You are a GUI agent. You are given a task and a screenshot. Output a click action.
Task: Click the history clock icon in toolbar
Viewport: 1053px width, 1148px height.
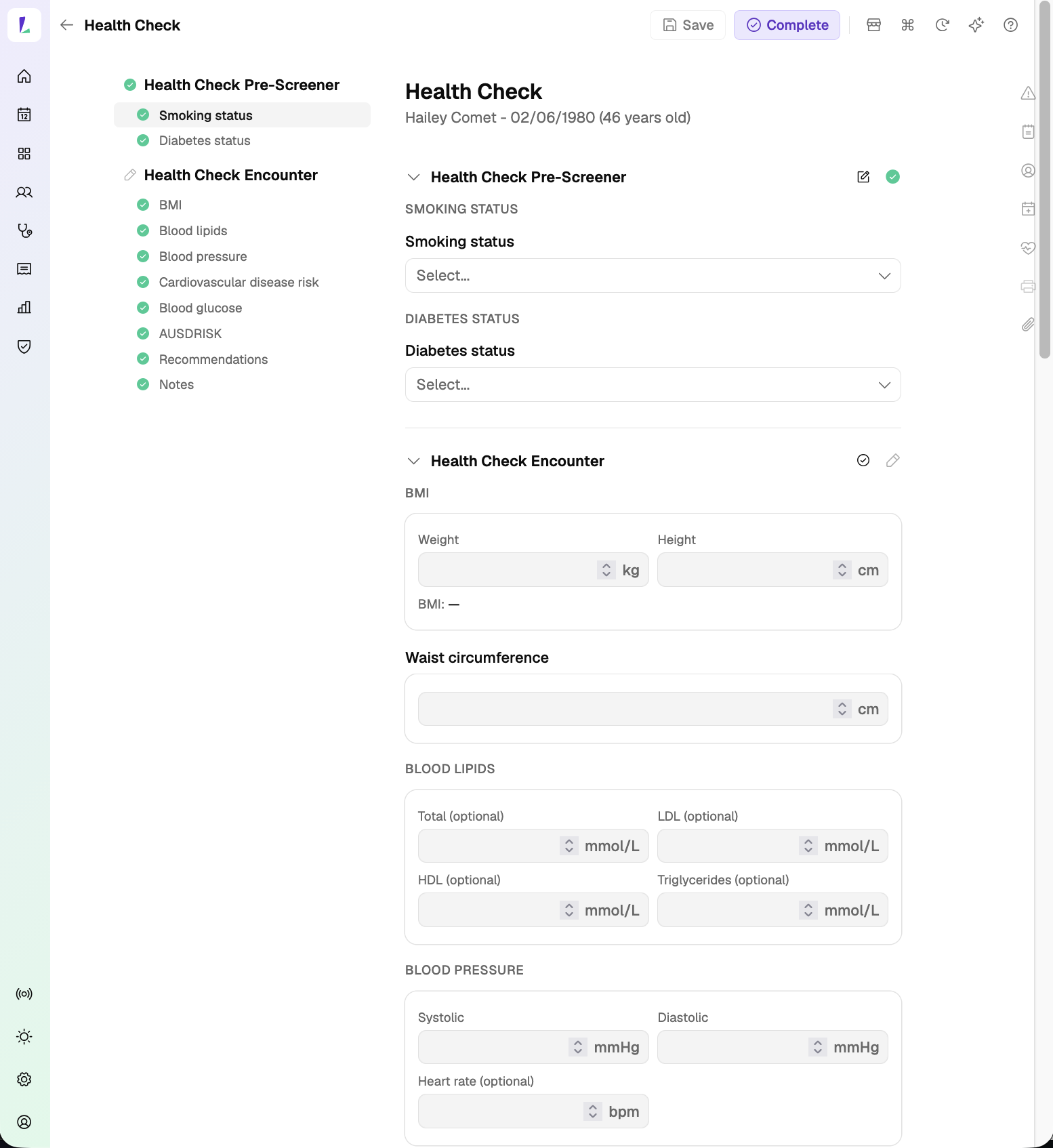(x=942, y=25)
